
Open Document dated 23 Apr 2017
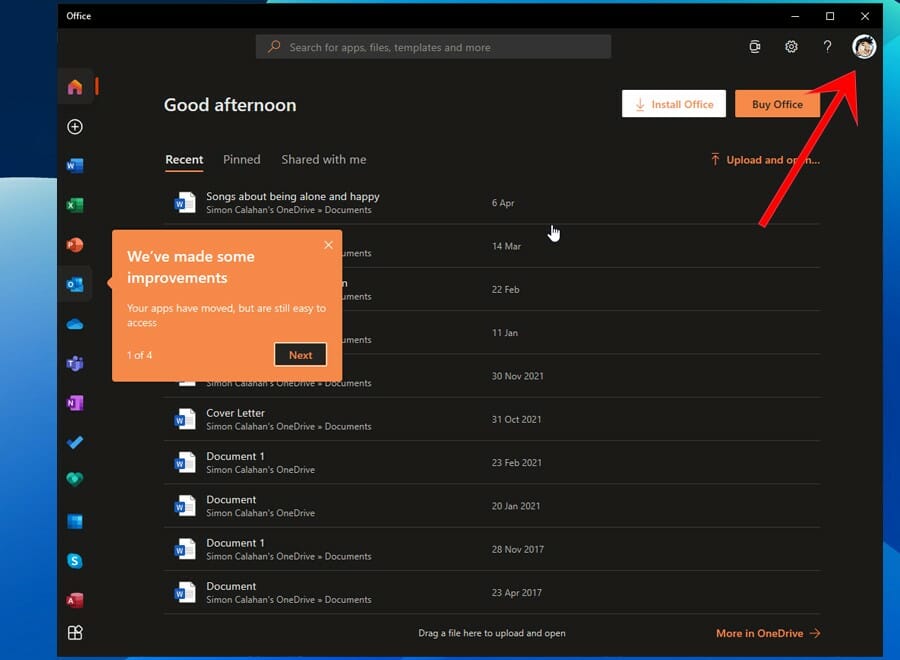click(x=492, y=593)
